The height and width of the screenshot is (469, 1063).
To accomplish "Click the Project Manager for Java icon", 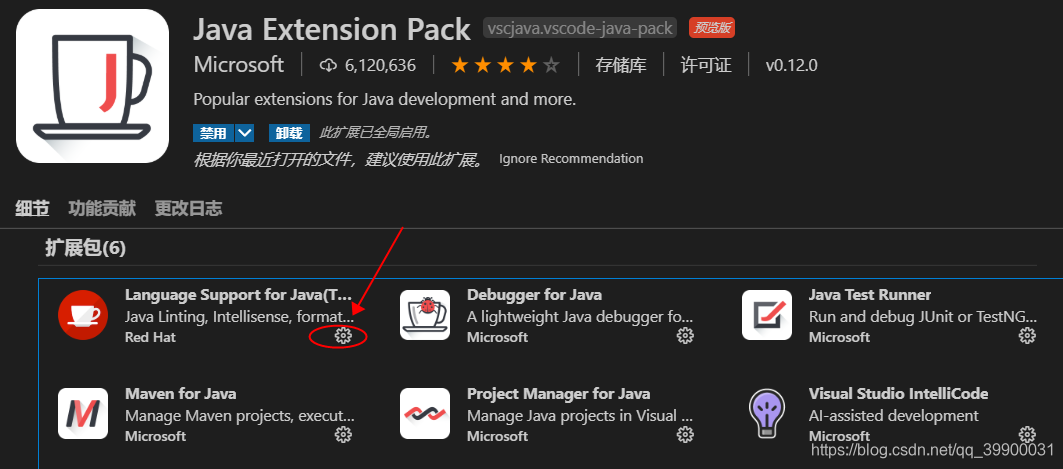I will 424,413.
